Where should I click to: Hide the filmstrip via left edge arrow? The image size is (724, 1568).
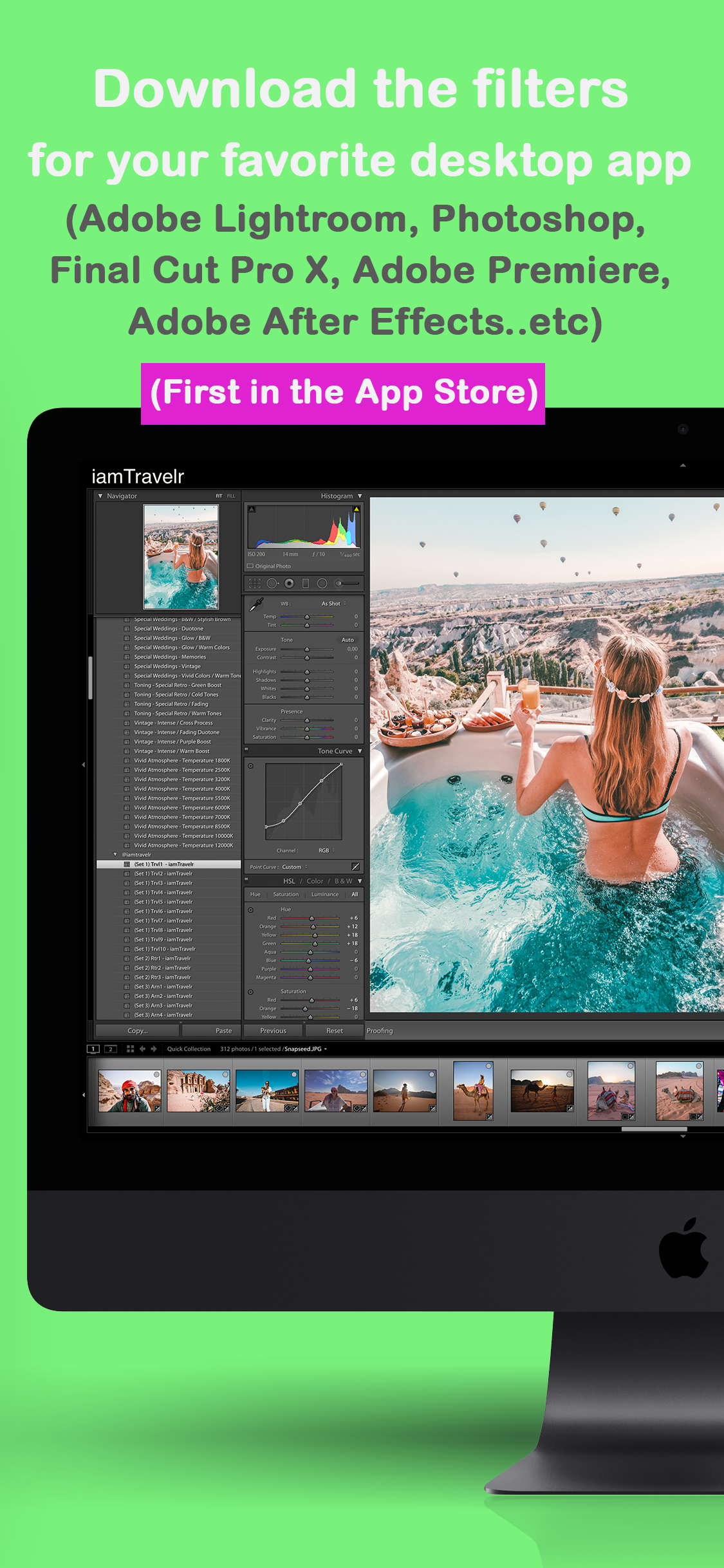[x=84, y=1094]
